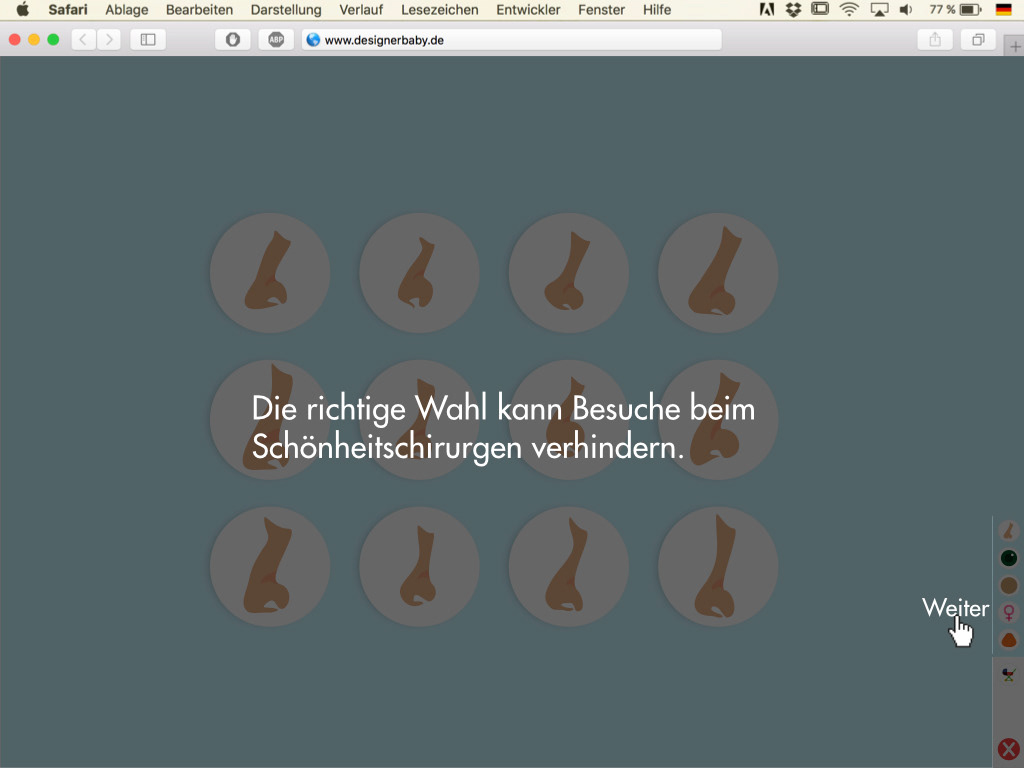Open the female gender symbol sidebar icon
This screenshot has width=1024, height=768.
(x=1009, y=613)
